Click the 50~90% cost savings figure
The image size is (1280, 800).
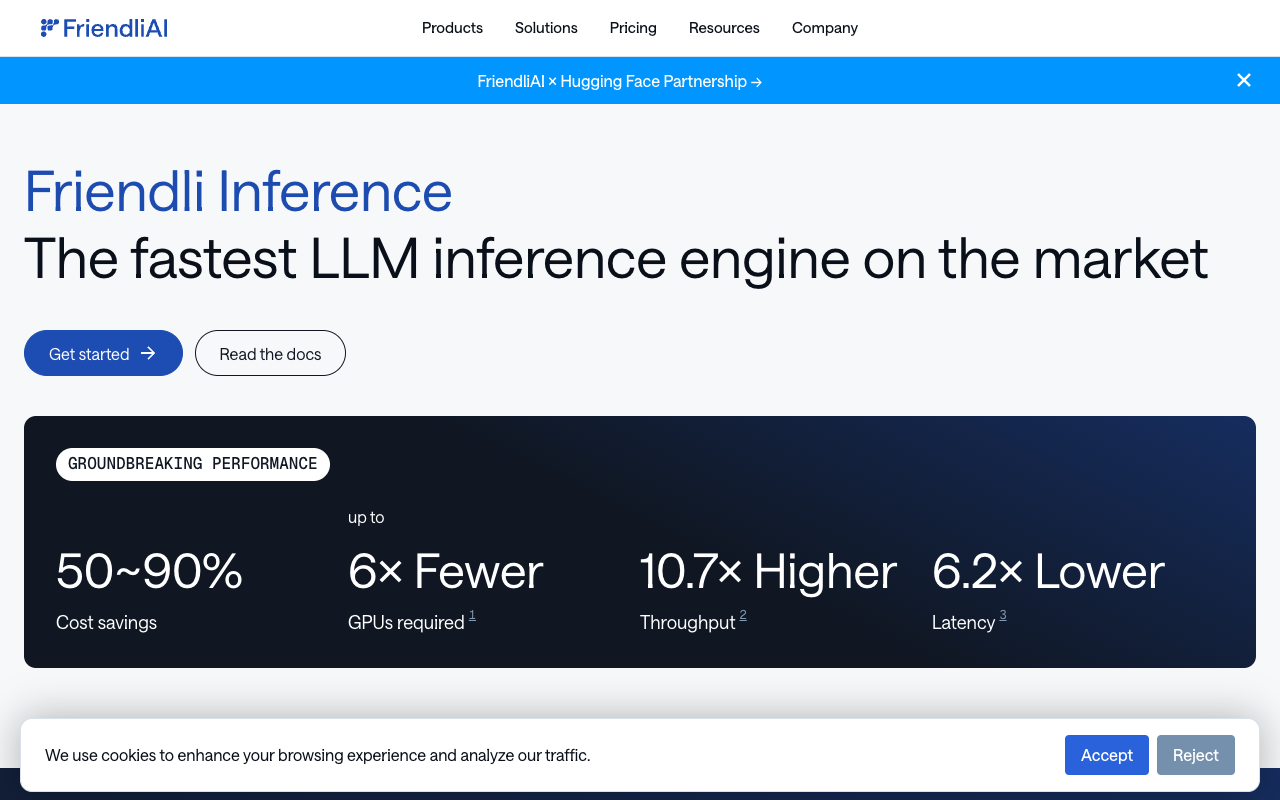[x=149, y=571]
